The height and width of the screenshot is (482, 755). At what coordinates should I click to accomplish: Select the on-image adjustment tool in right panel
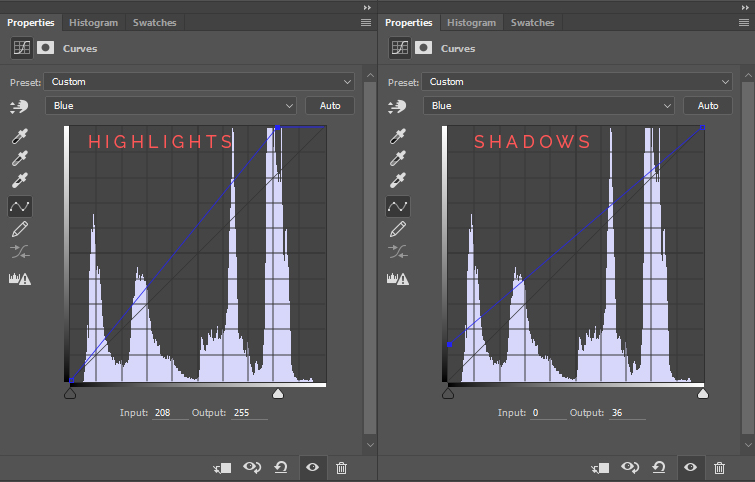[397, 106]
